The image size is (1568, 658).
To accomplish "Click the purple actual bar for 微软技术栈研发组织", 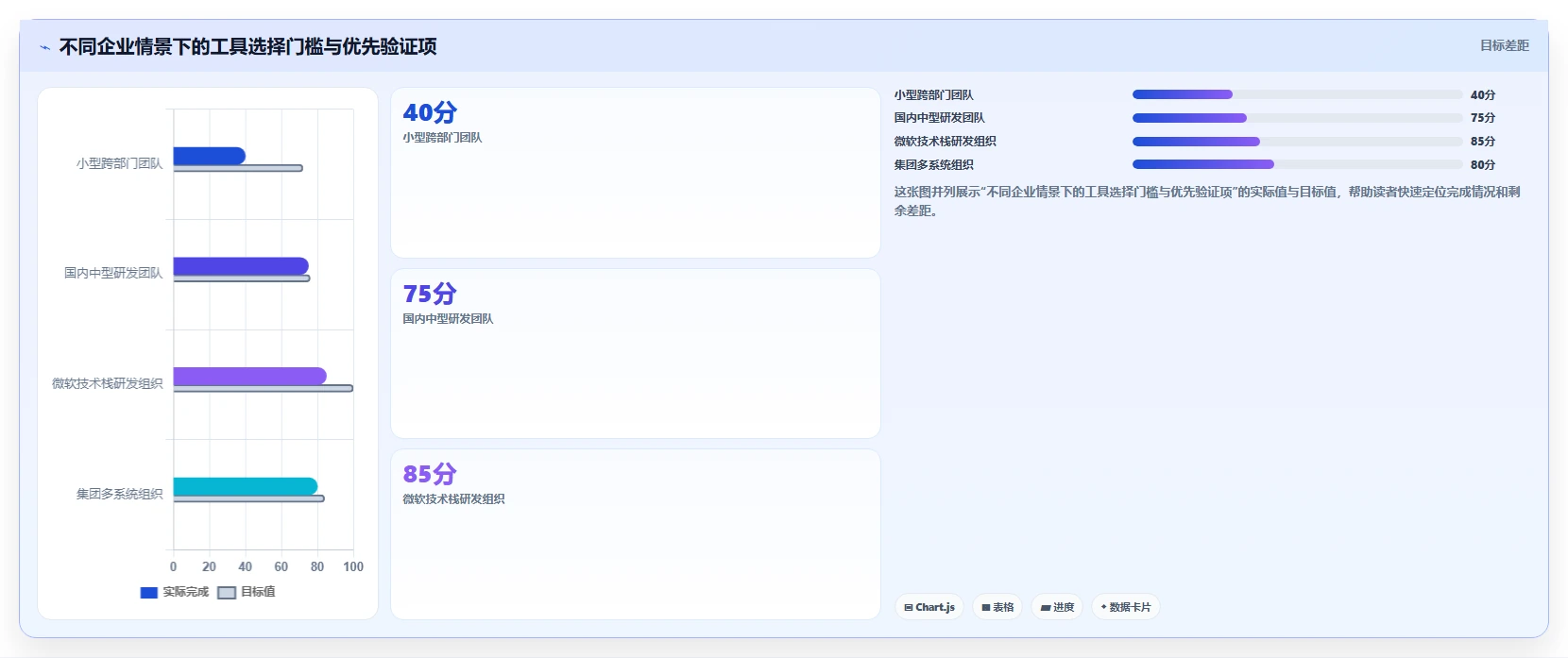I will 250,376.
